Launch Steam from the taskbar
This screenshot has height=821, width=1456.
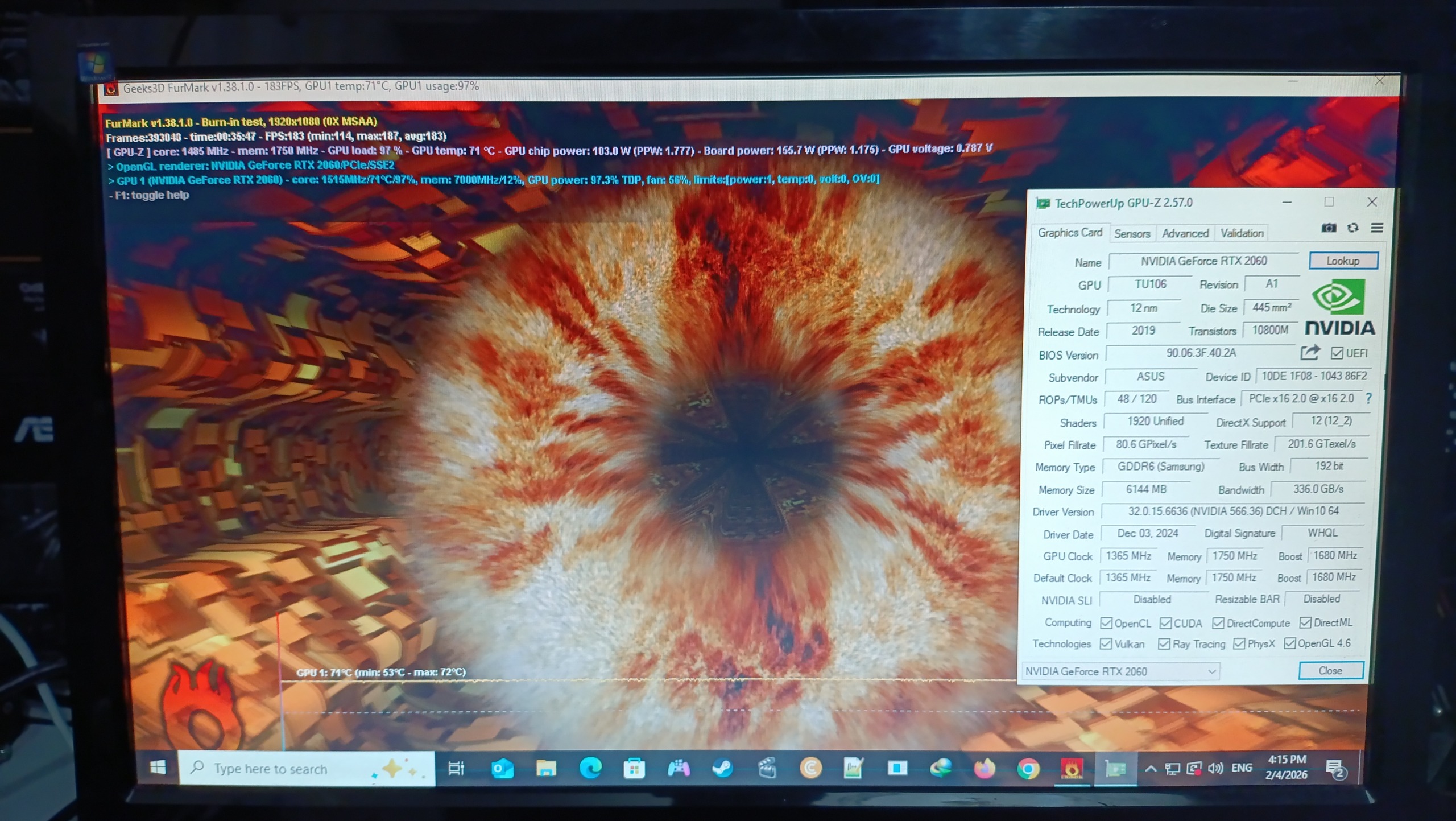pos(722,769)
